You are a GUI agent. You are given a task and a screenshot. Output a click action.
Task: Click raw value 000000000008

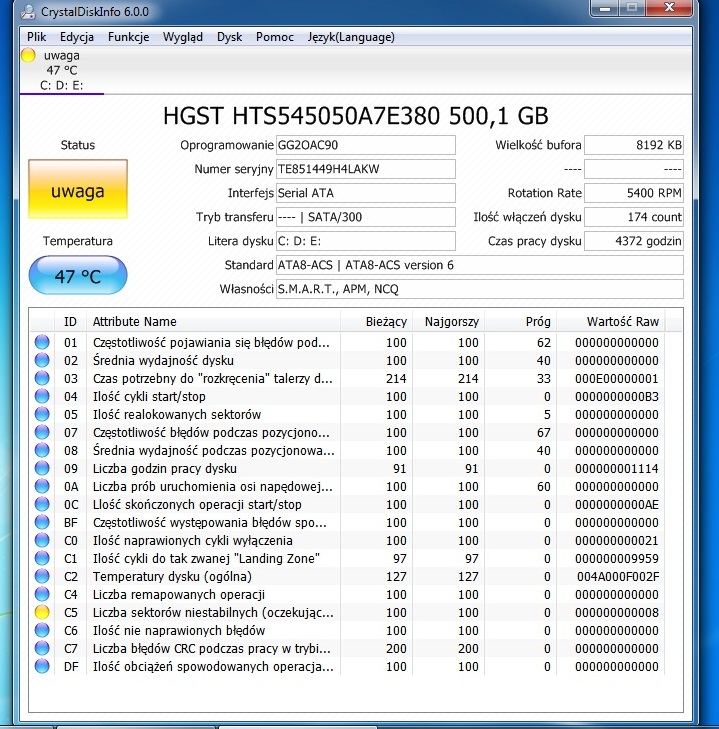pos(617,612)
